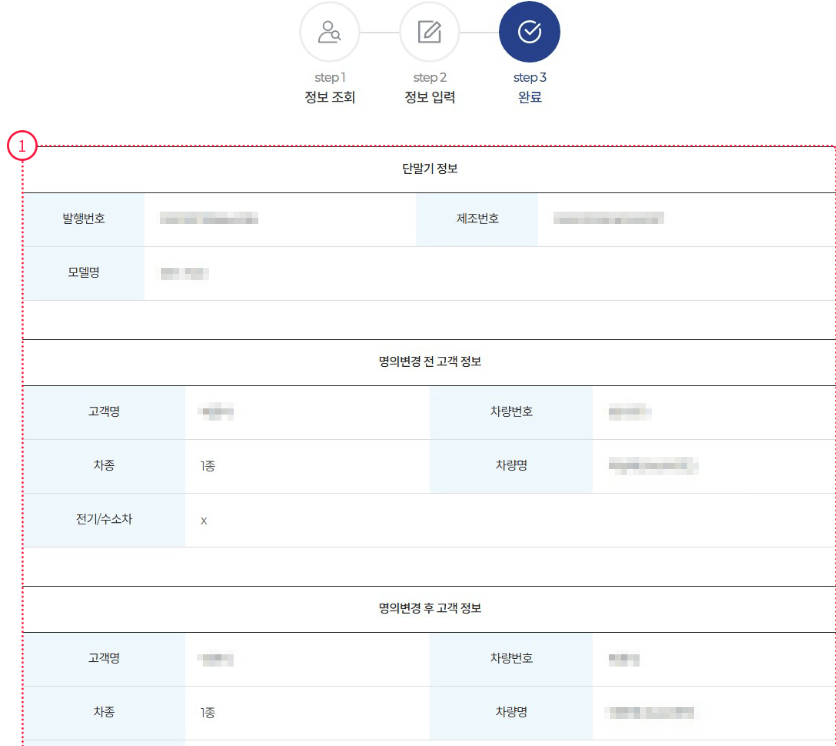Click the square outline of the step 2 icon
Viewport: 836px width, 746px height.
pos(429,30)
